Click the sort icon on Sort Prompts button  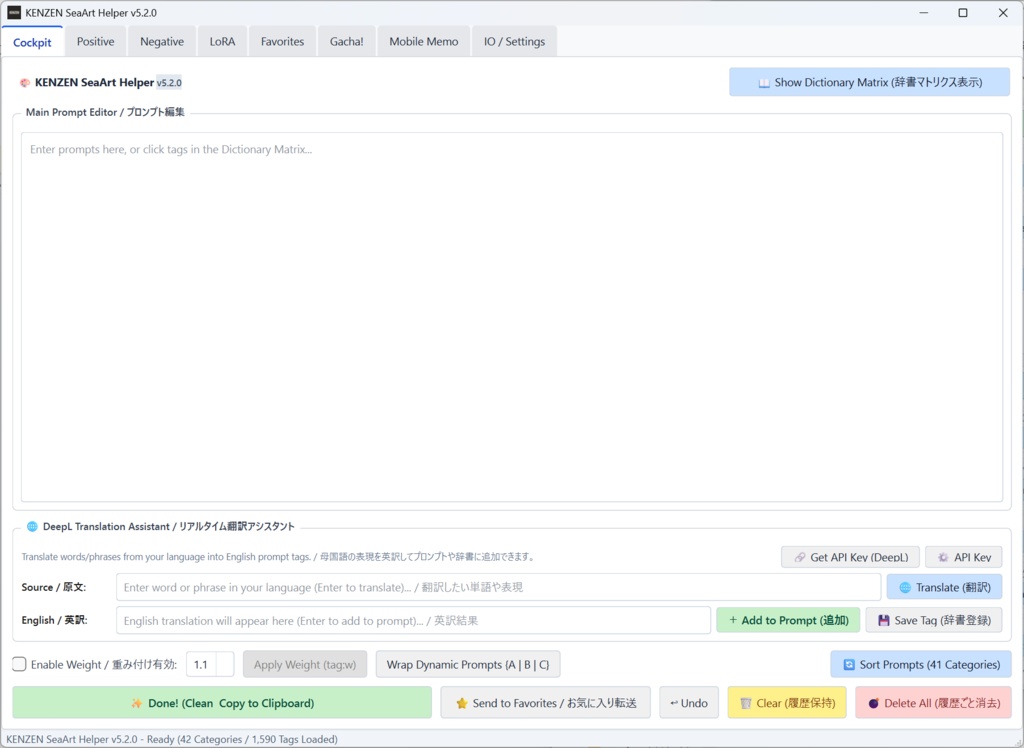849,664
